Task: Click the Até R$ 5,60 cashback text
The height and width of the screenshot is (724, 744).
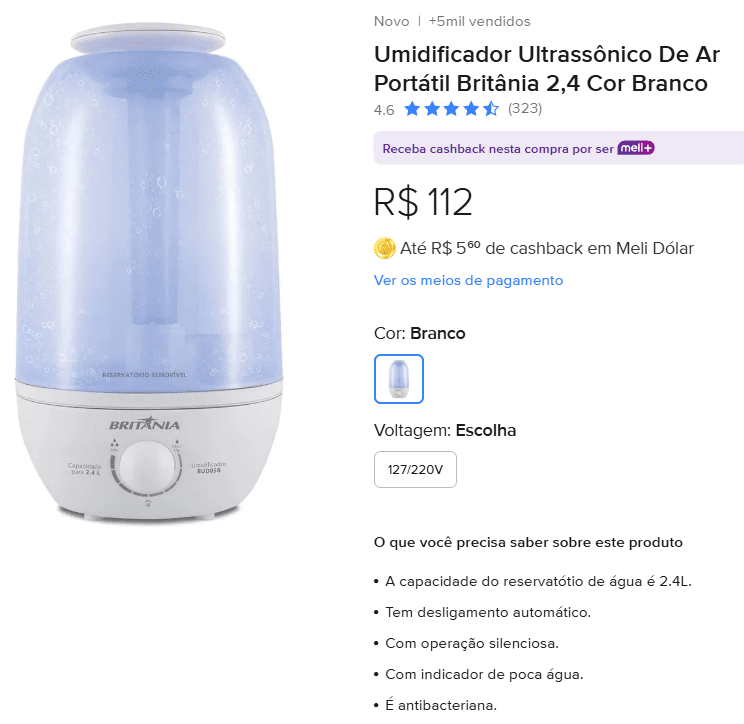Action: click(547, 248)
